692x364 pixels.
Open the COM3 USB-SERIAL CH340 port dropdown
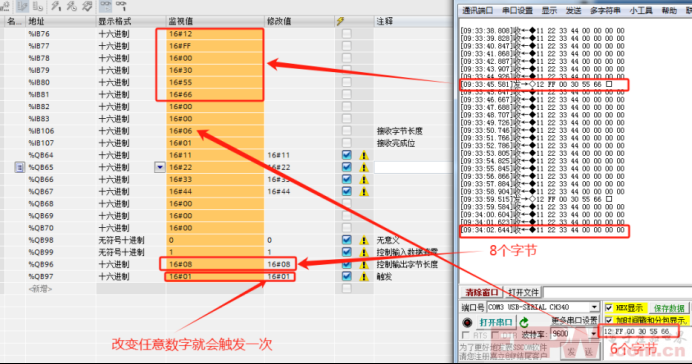[594, 307]
